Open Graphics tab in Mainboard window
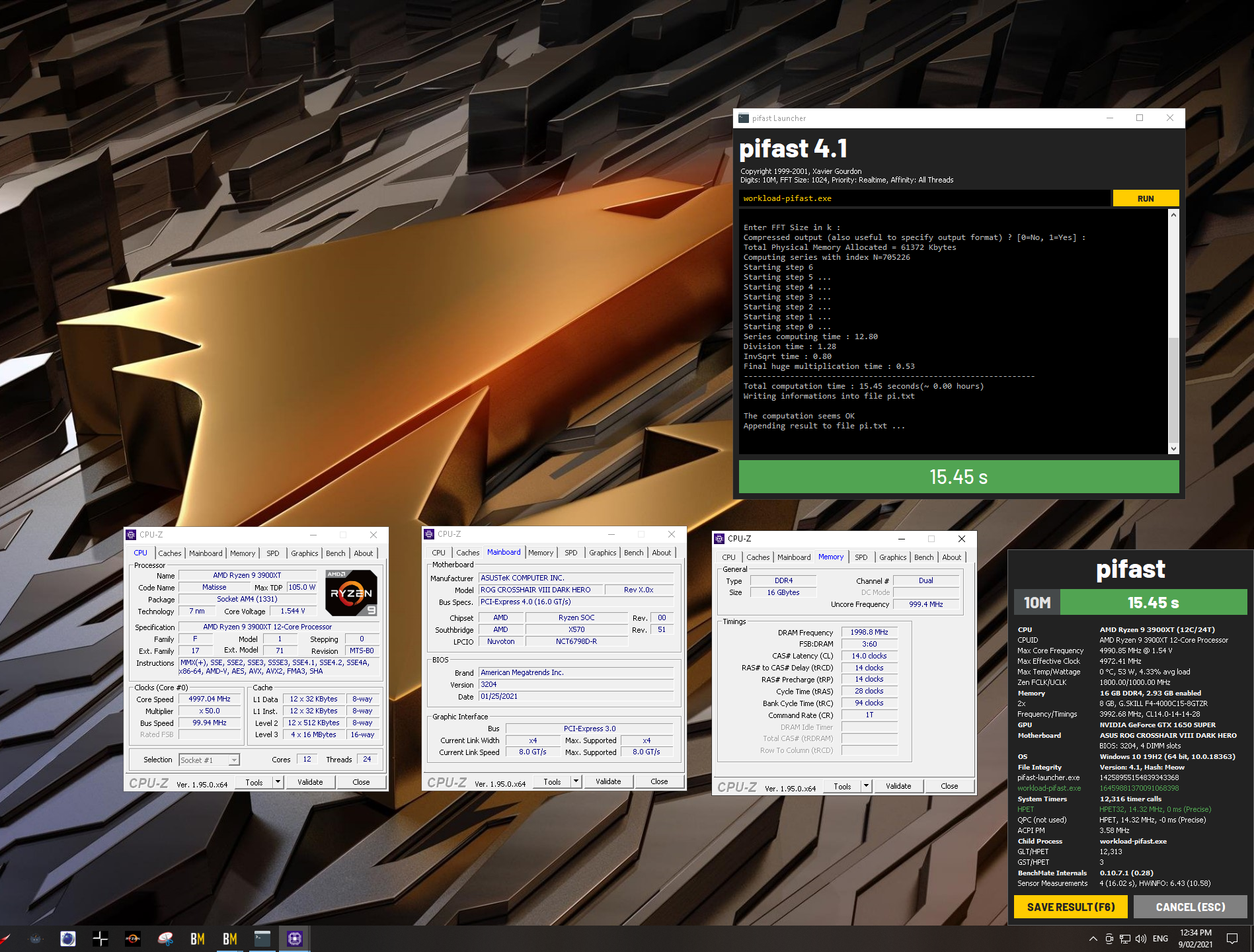The image size is (1254, 952). pos(603,553)
